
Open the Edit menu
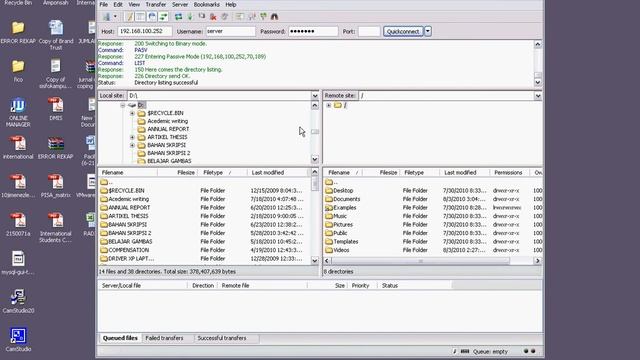tap(118, 4)
